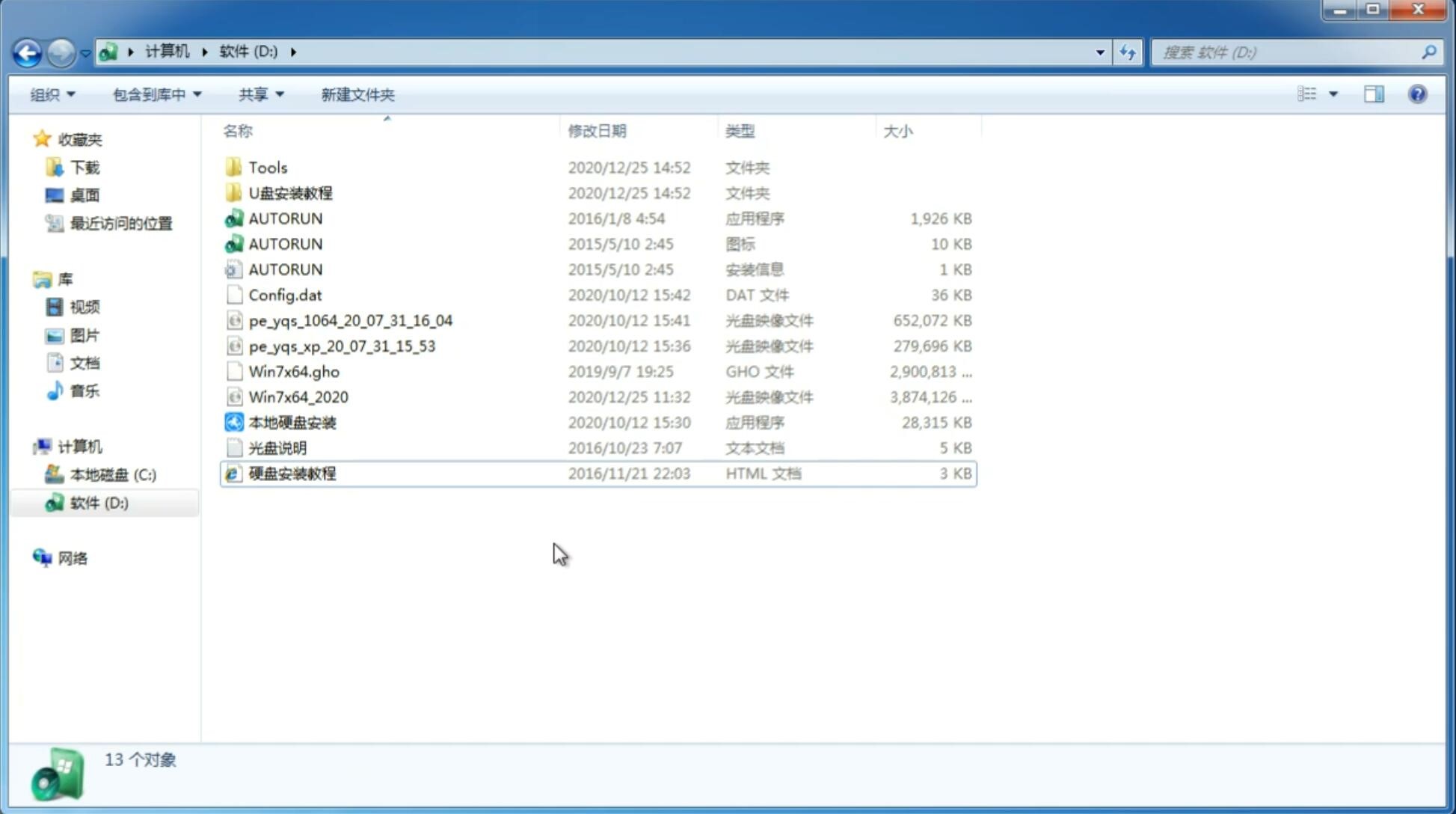This screenshot has height=814, width=1456.
Task: Select 软件 (D:) drive in sidebar
Action: (99, 502)
